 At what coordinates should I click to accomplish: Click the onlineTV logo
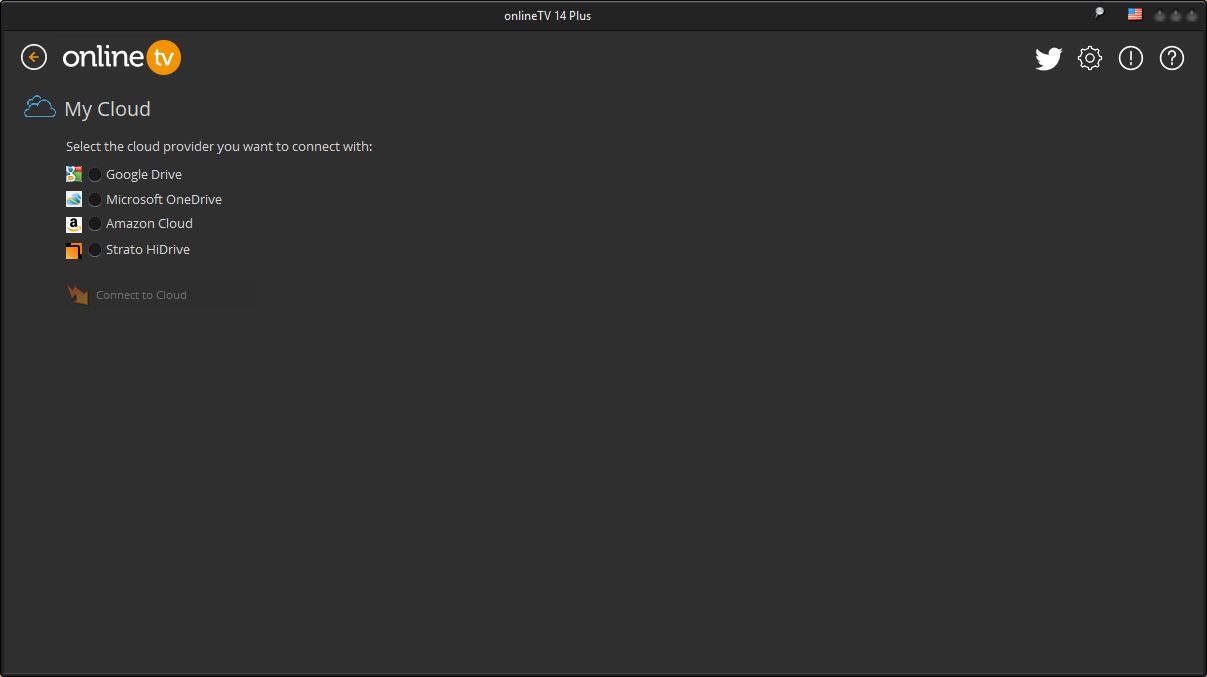pyautogui.click(x=122, y=58)
